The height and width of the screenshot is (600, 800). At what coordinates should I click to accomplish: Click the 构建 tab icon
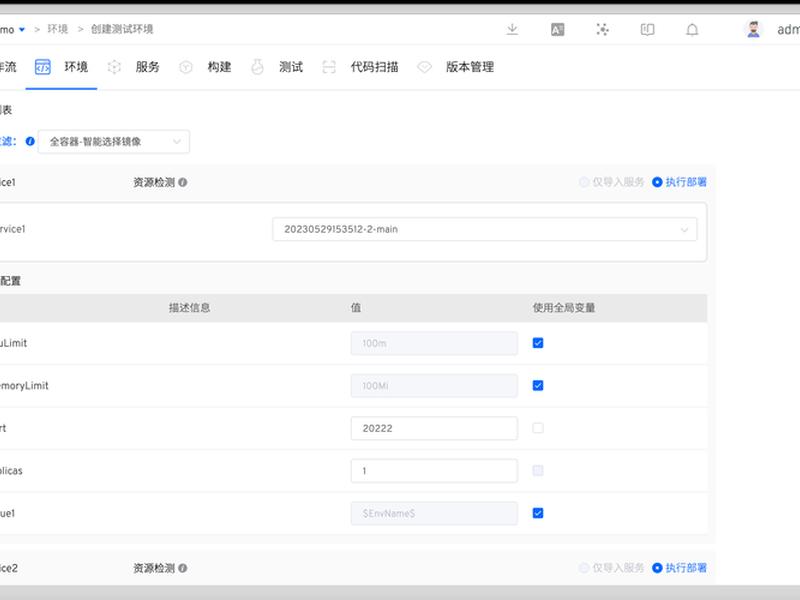click(186, 67)
